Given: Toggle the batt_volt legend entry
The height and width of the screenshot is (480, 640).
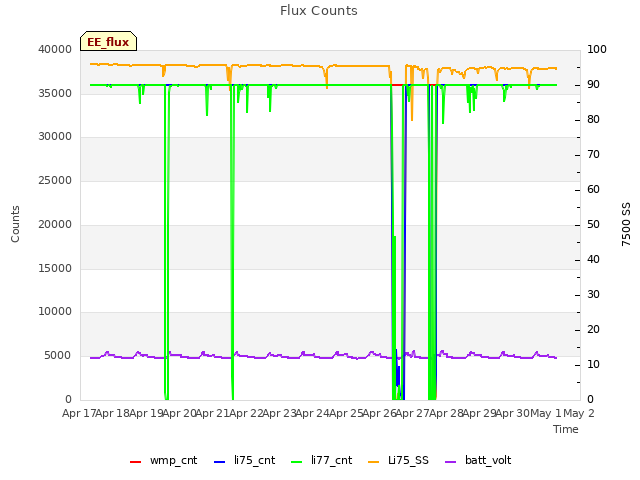Looking at the screenshot, I should click(x=478, y=460).
